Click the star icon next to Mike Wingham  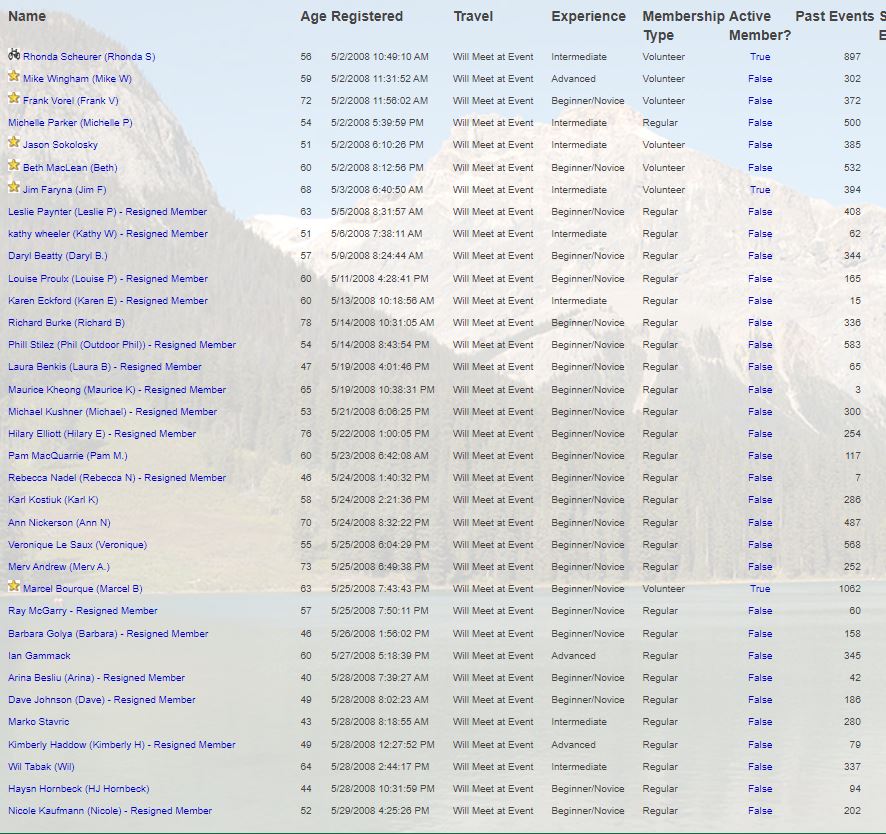coord(14,76)
